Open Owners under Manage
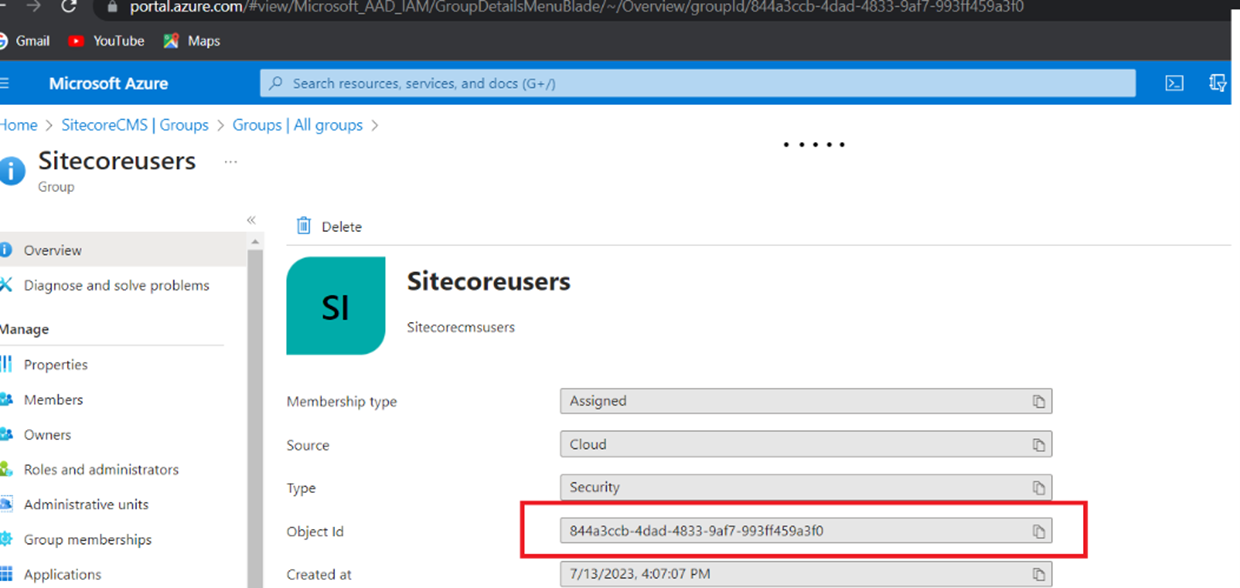The height and width of the screenshot is (588, 1240). click(47, 435)
